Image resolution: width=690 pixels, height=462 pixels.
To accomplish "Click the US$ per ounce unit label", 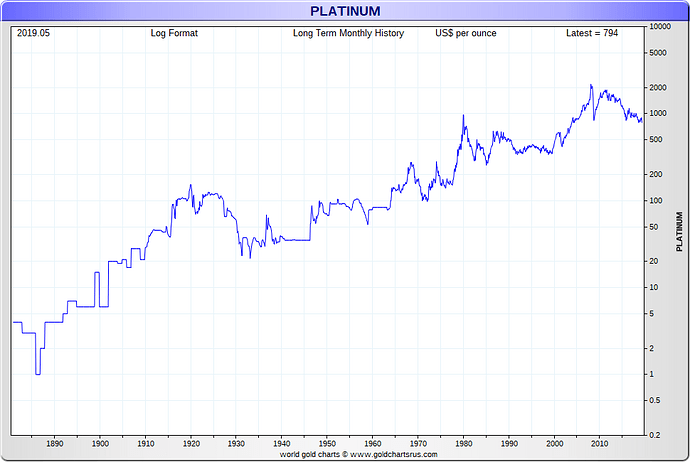I will (466, 33).
